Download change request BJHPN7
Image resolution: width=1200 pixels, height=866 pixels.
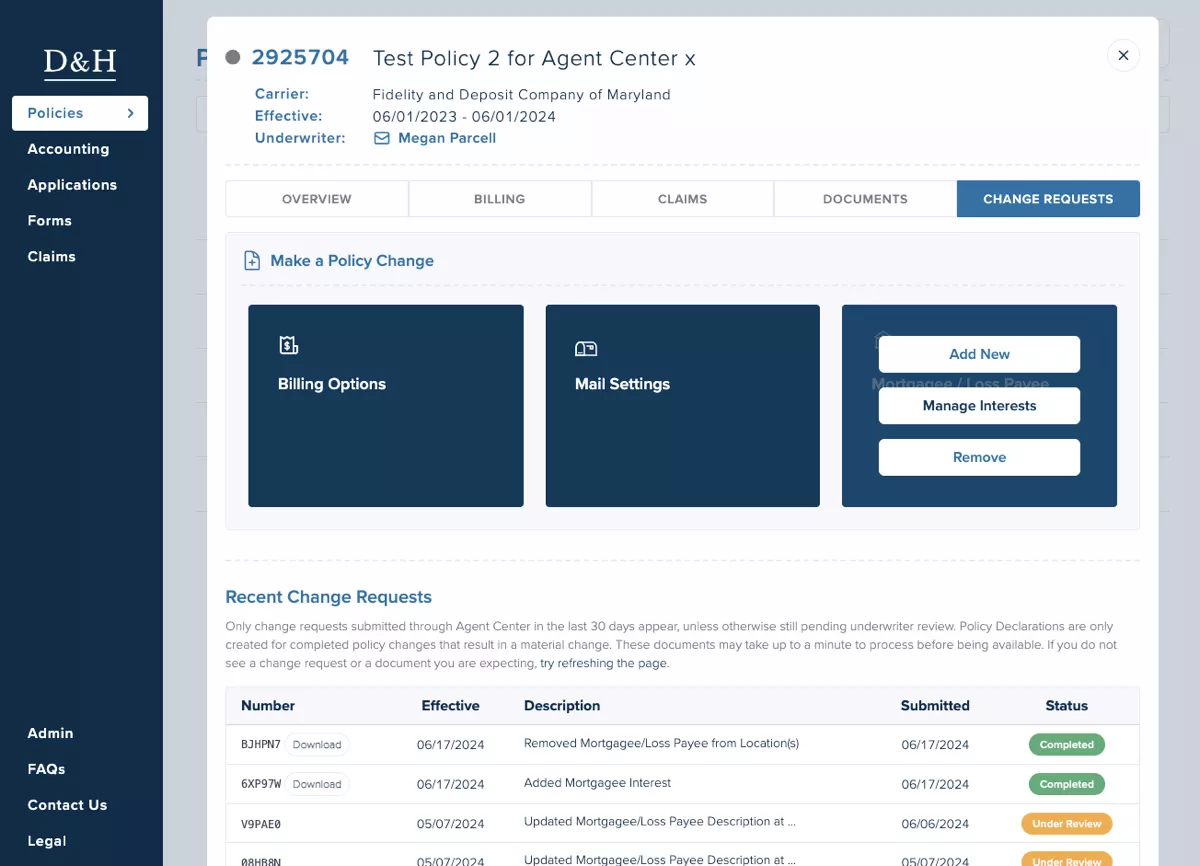[317, 744]
